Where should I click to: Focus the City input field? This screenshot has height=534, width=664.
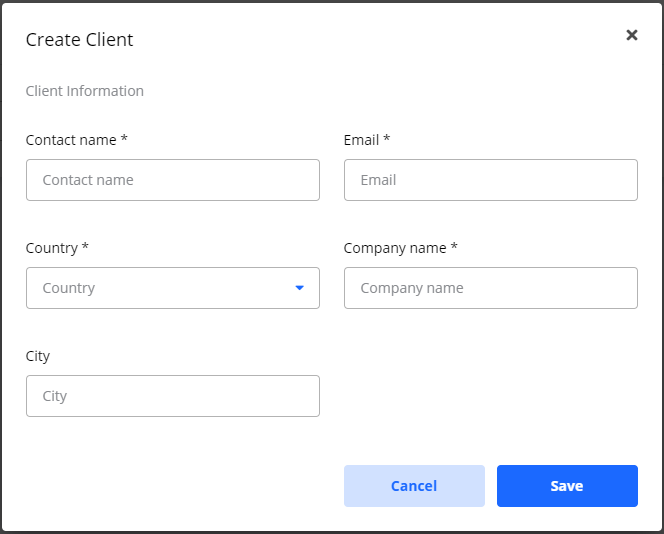coord(172,396)
